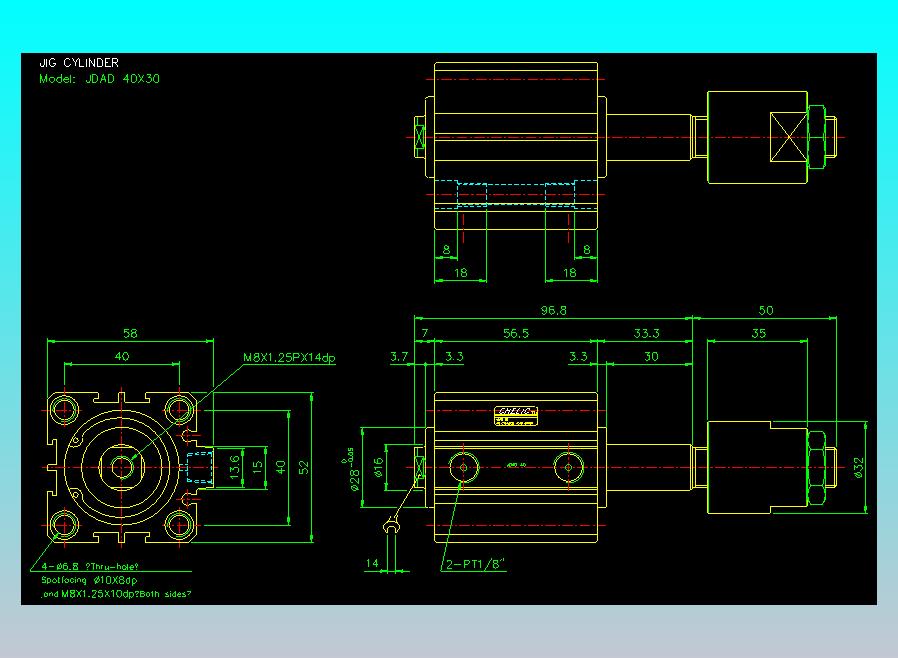Click the left port circle on side view

(463, 467)
